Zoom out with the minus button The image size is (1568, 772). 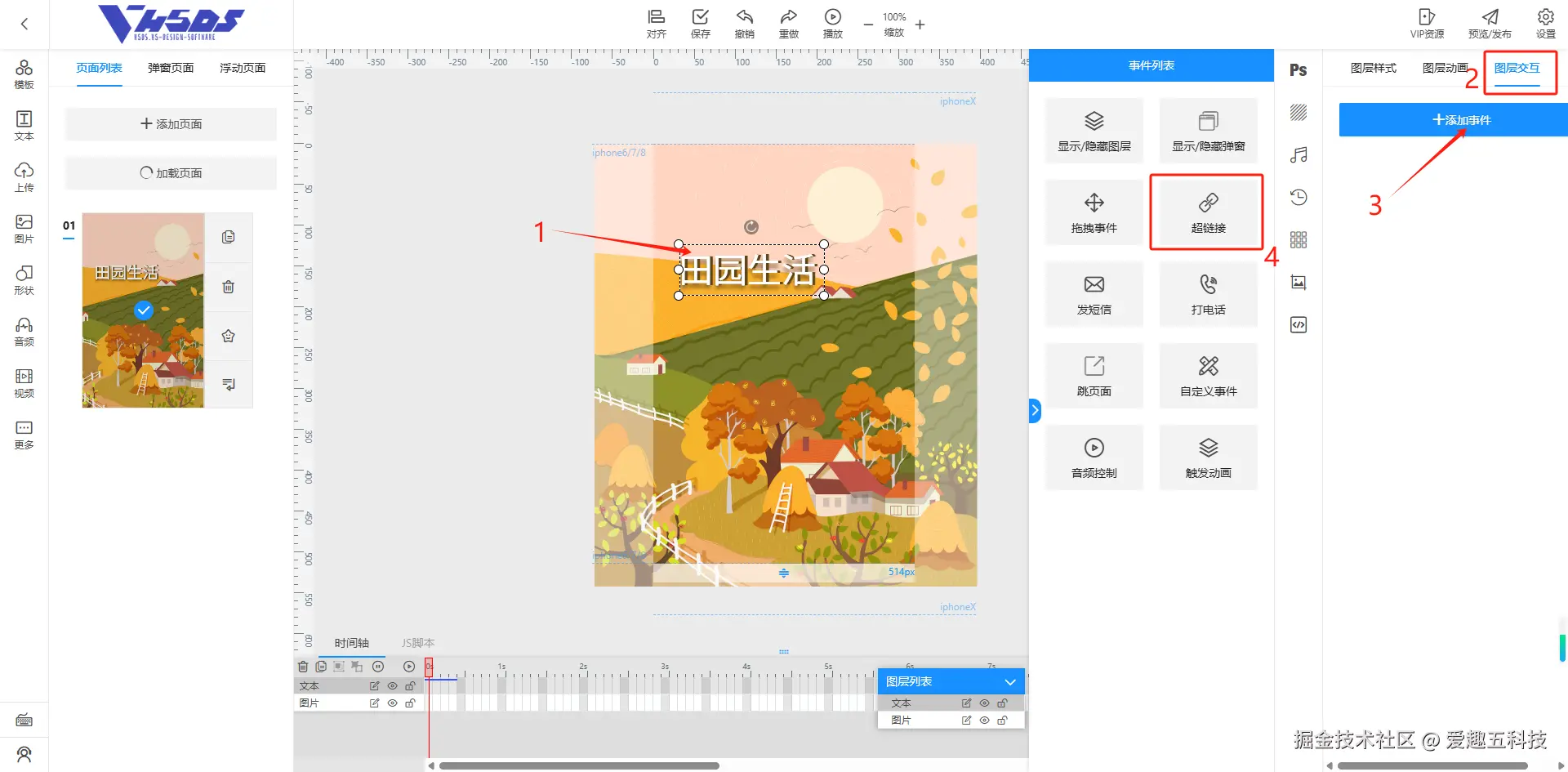click(868, 25)
